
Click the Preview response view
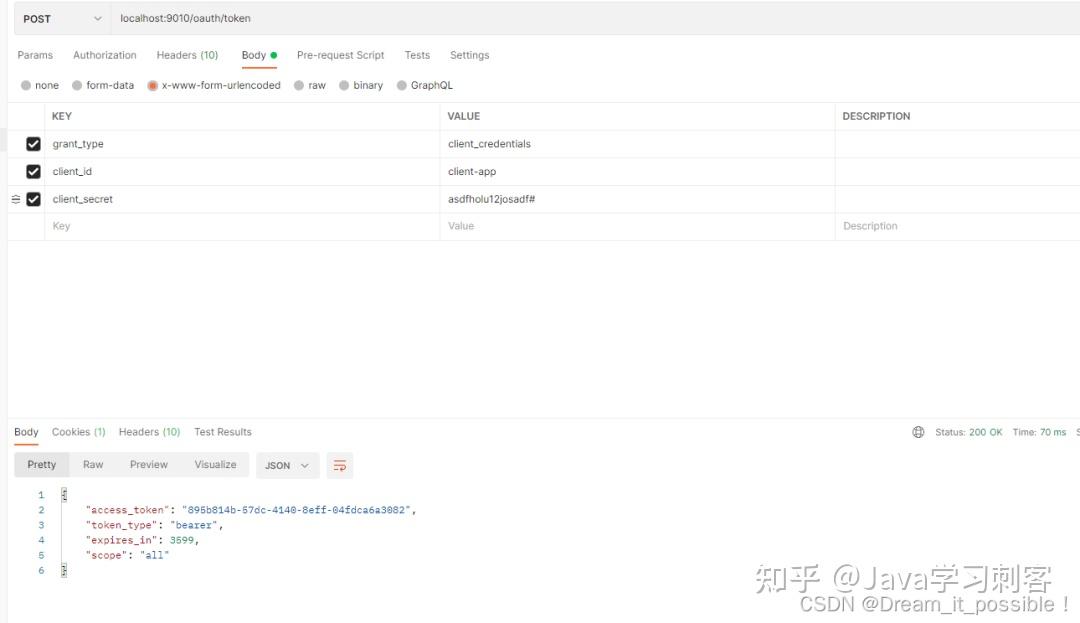(148, 465)
